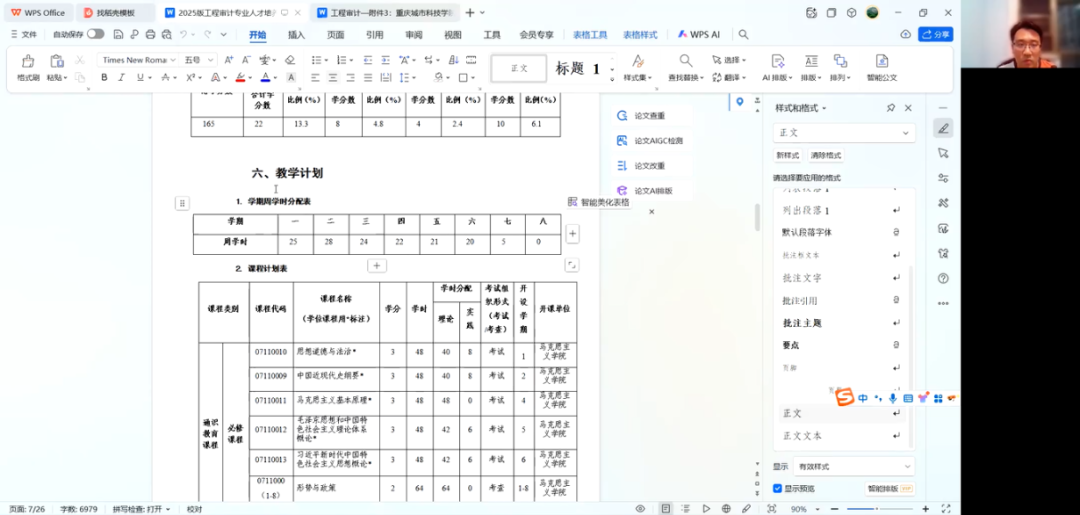
Task: Click the blue 分享 share button
Action: [936, 34]
